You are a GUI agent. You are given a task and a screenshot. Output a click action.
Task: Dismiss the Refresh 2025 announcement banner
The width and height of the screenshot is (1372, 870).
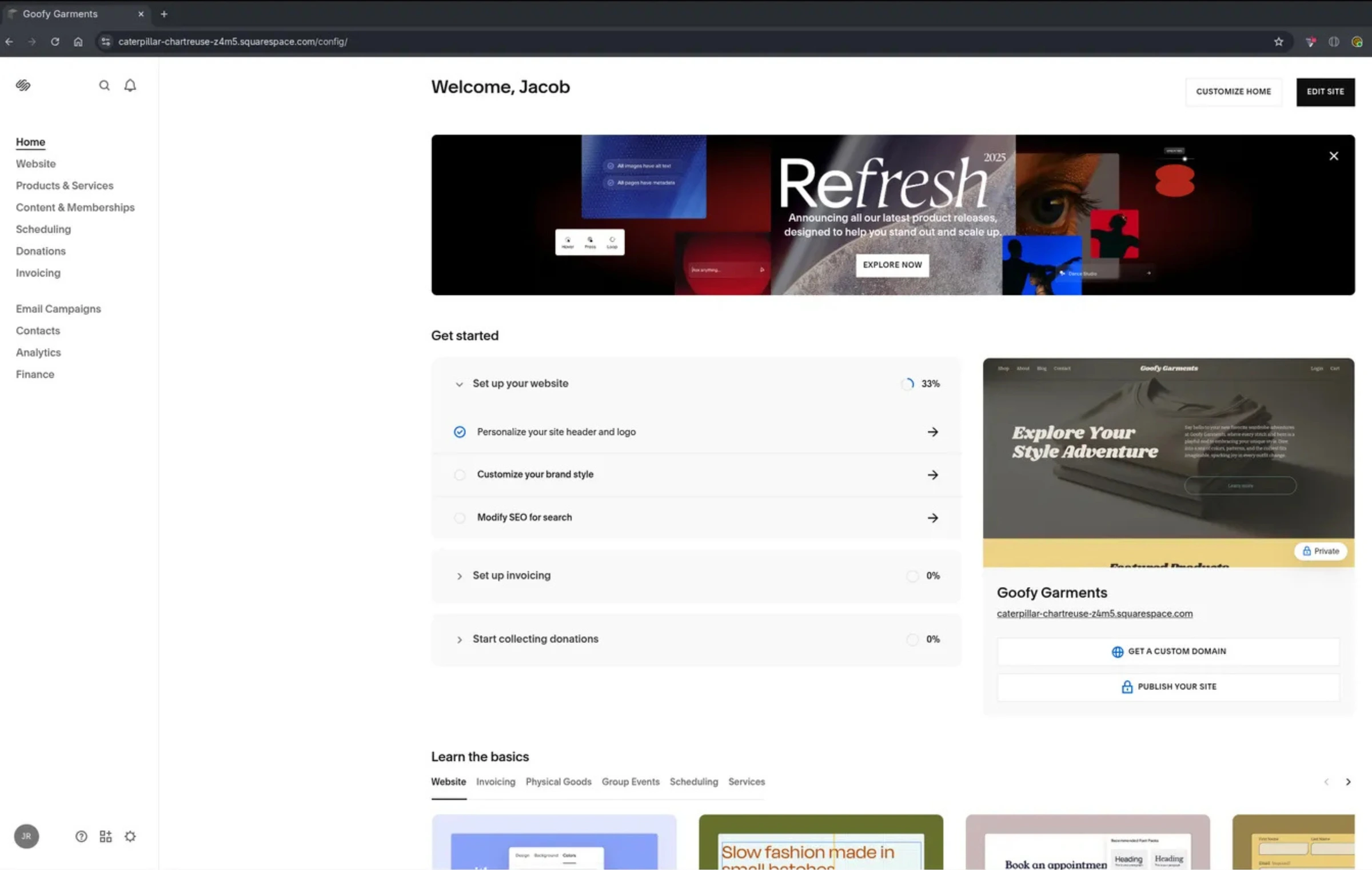1334,155
